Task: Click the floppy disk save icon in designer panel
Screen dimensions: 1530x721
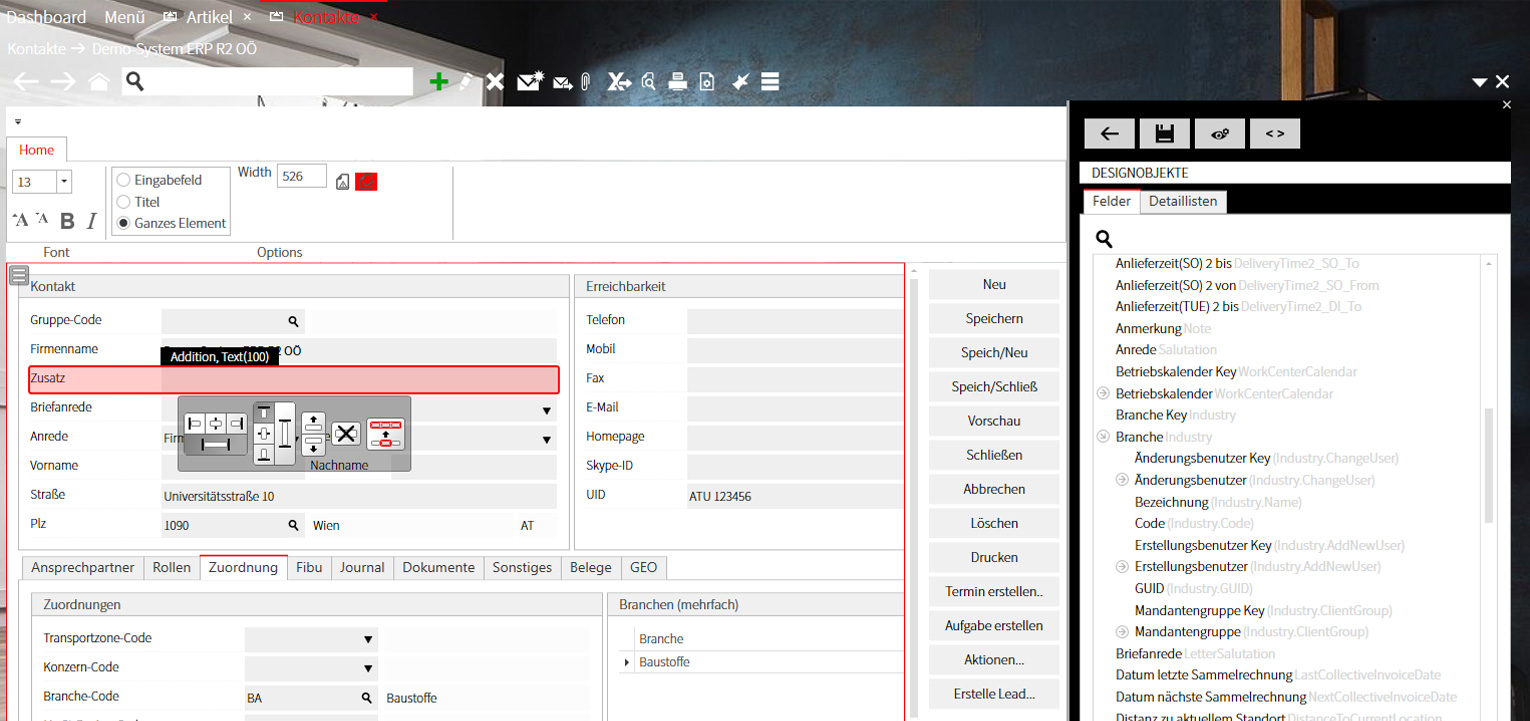Action: pyautogui.click(x=1164, y=134)
